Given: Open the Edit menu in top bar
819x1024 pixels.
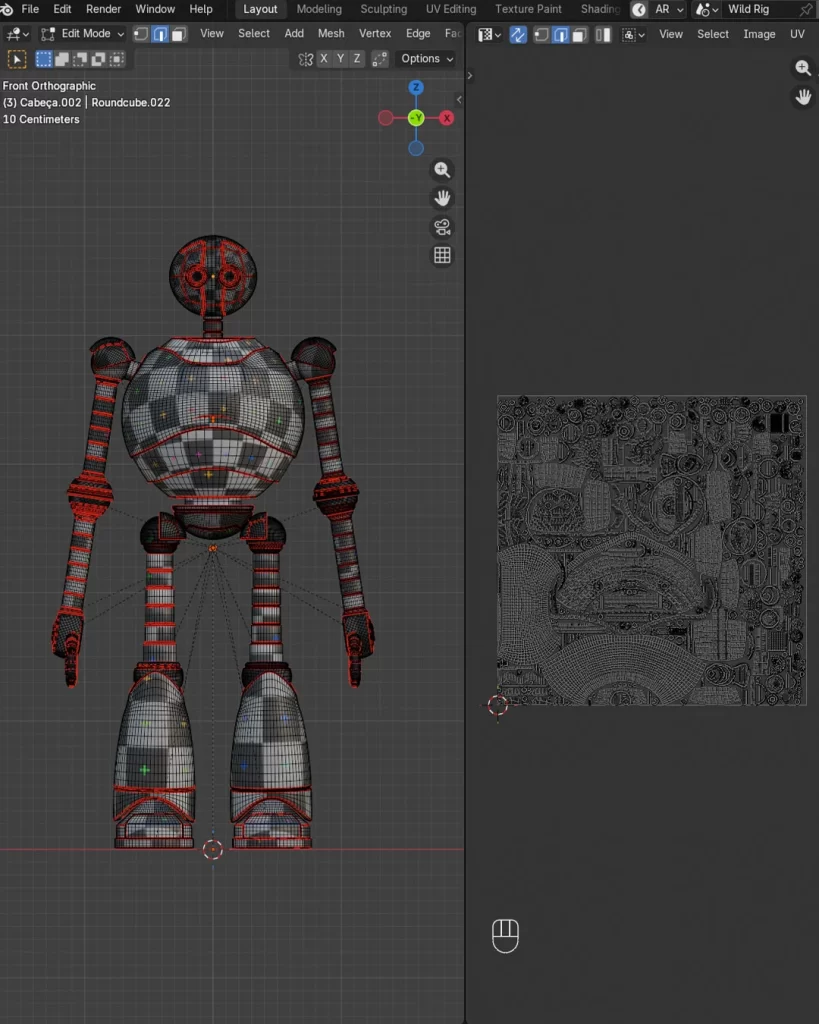Looking at the screenshot, I should 62,9.
